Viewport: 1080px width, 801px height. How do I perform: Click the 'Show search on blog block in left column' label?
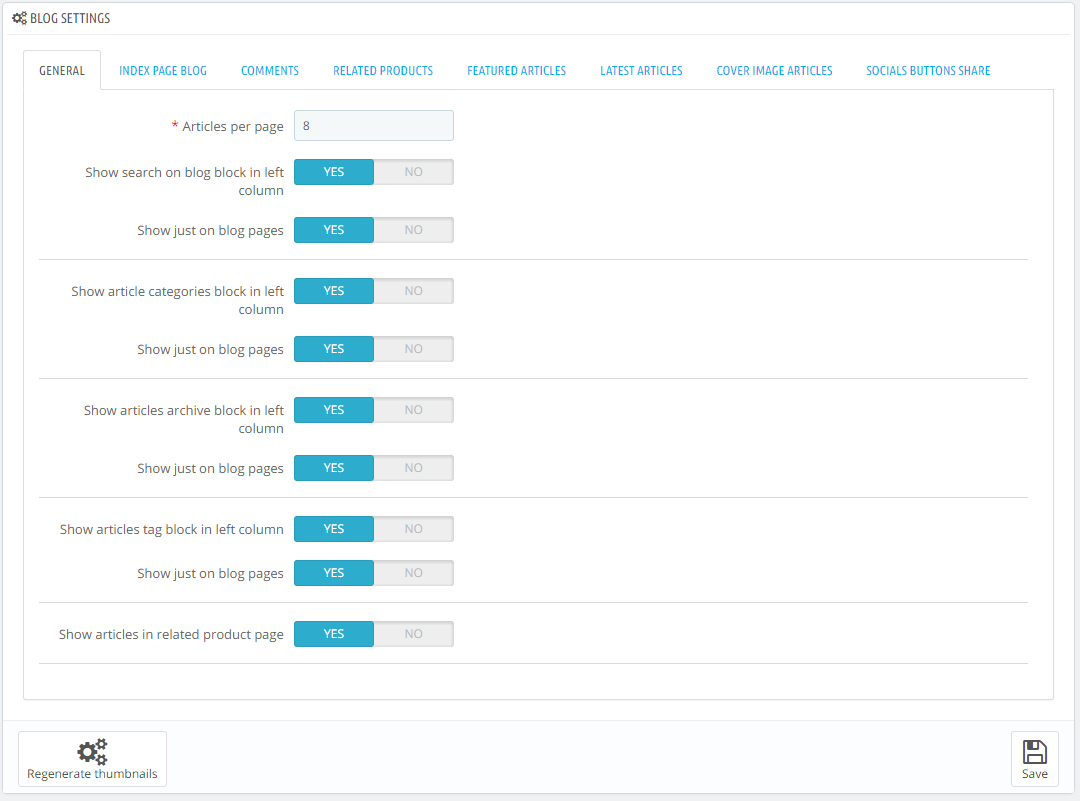click(185, 181)
